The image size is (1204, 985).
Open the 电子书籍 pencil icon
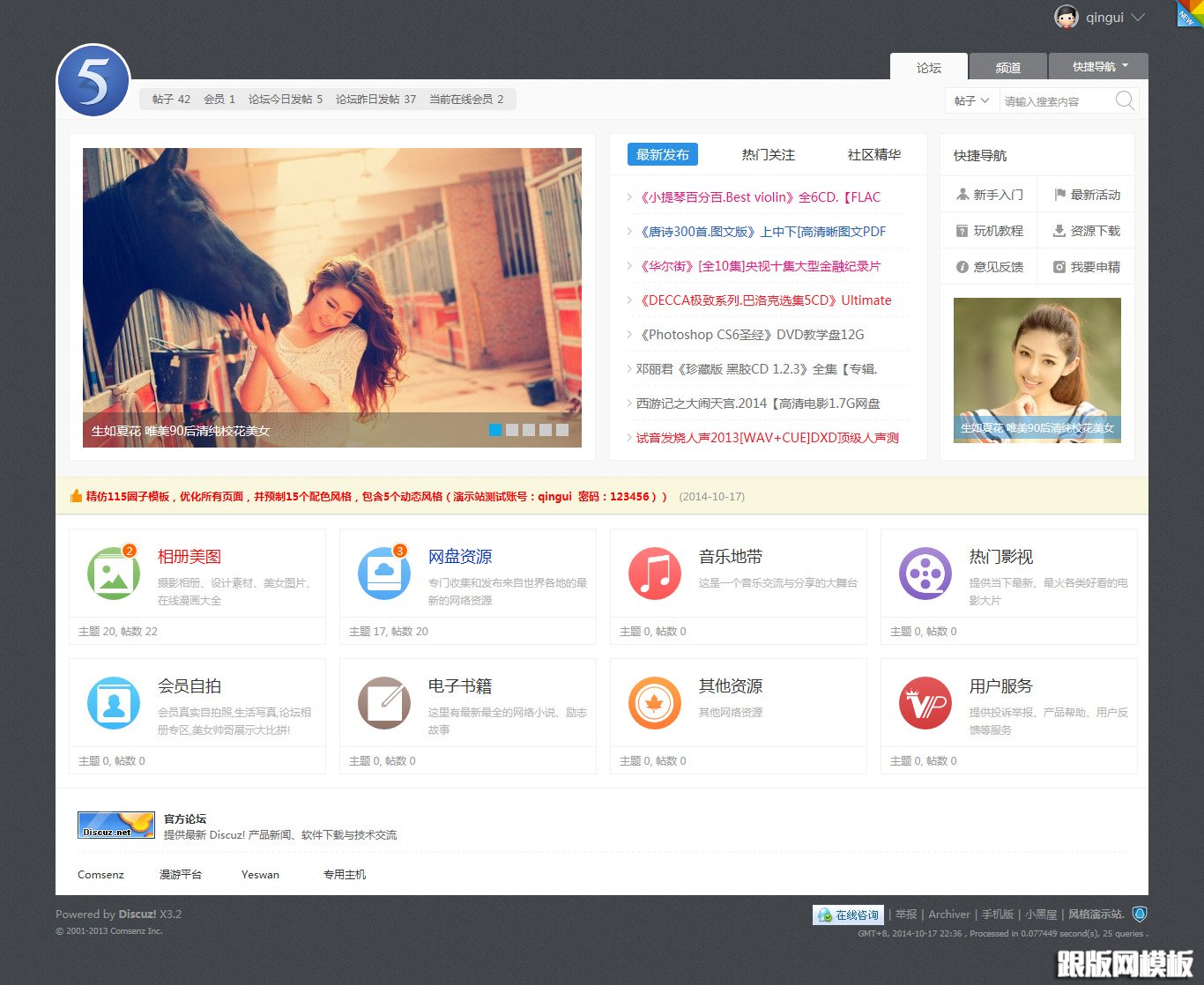[383, 702]
